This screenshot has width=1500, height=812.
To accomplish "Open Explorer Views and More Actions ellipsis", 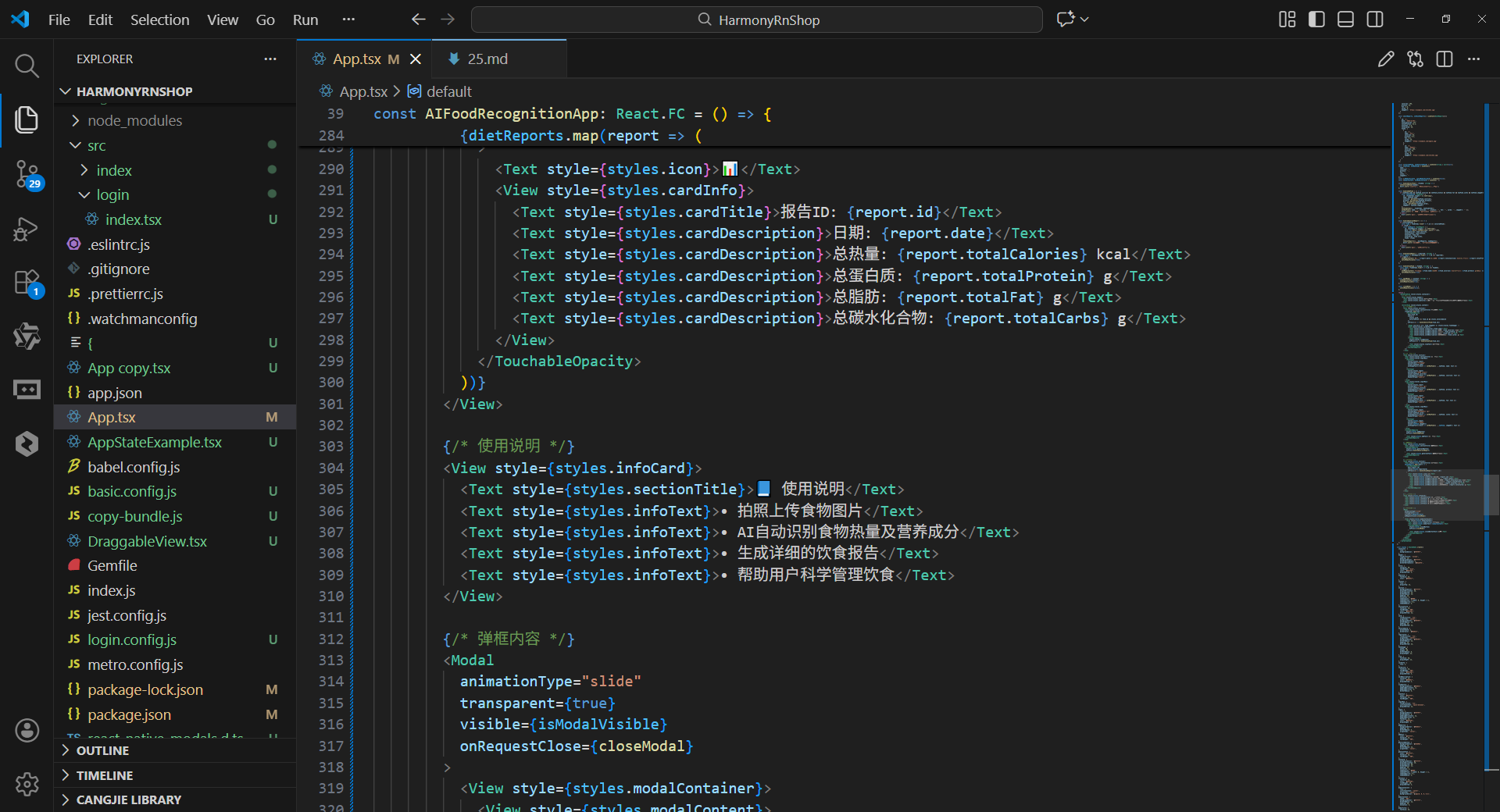I will [270, 59].
